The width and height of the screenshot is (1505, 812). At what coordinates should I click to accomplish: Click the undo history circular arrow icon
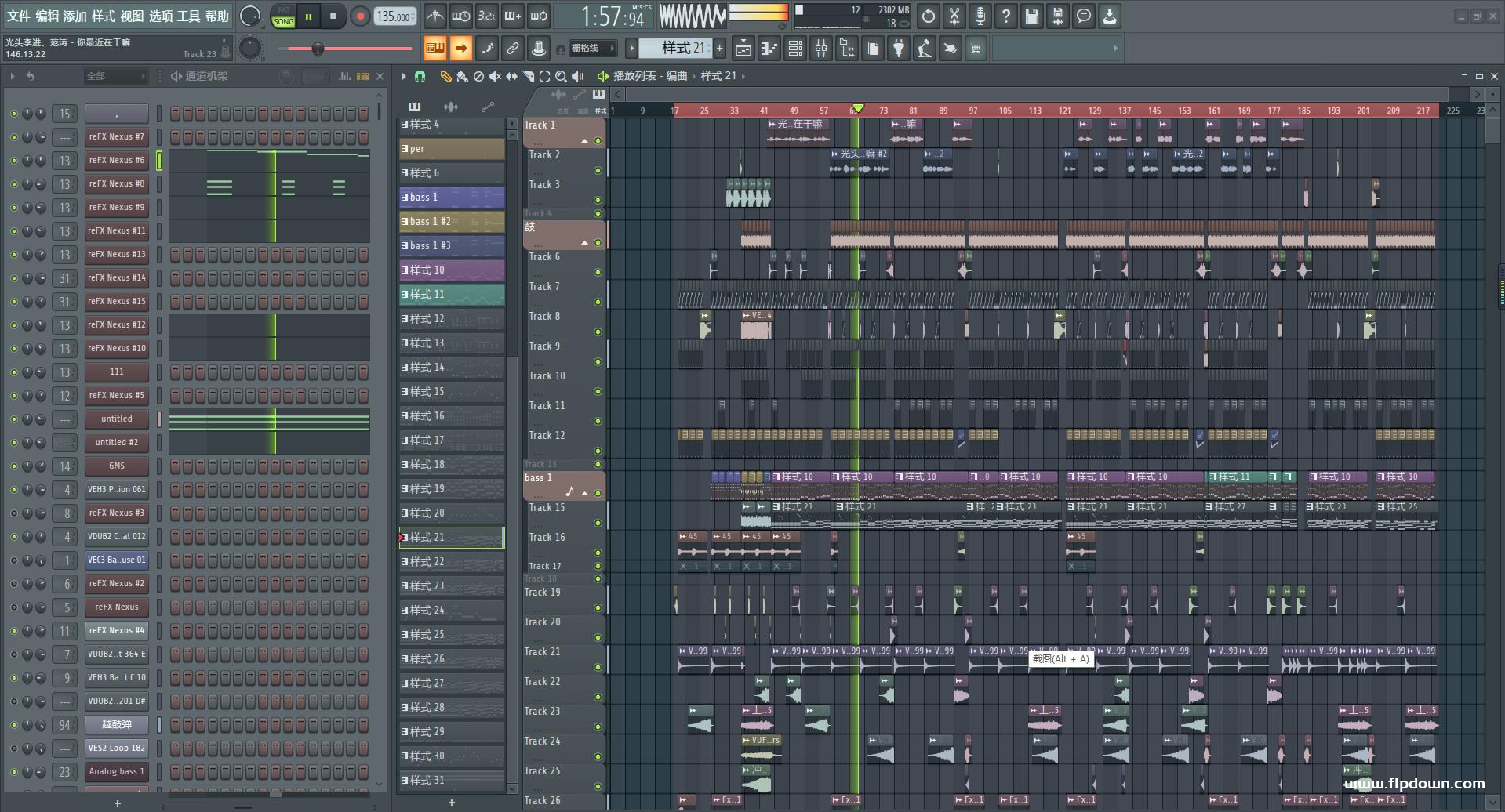pyautogui.click(x=929, y=16)
